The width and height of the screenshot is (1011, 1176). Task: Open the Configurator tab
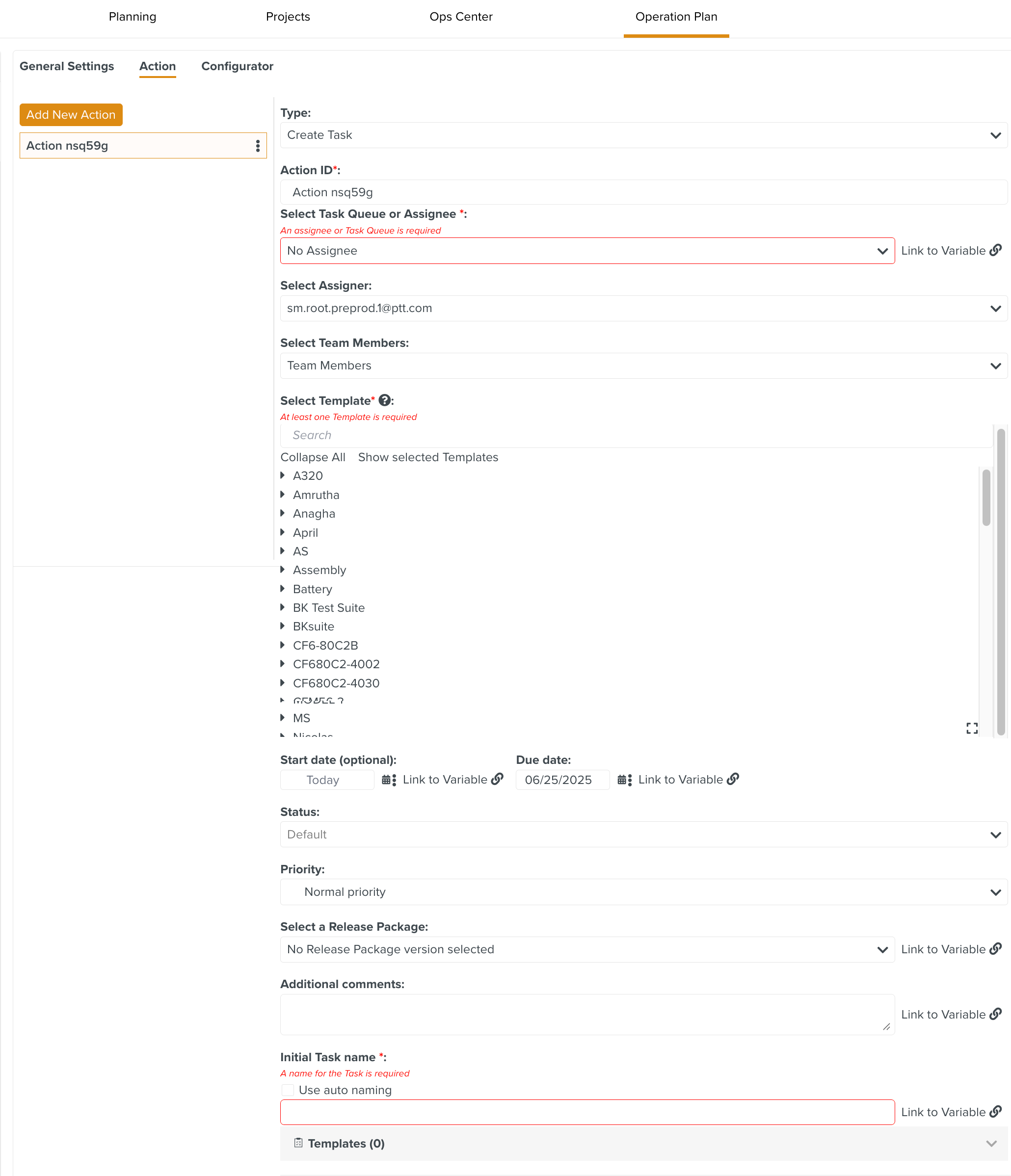(237, 66)
